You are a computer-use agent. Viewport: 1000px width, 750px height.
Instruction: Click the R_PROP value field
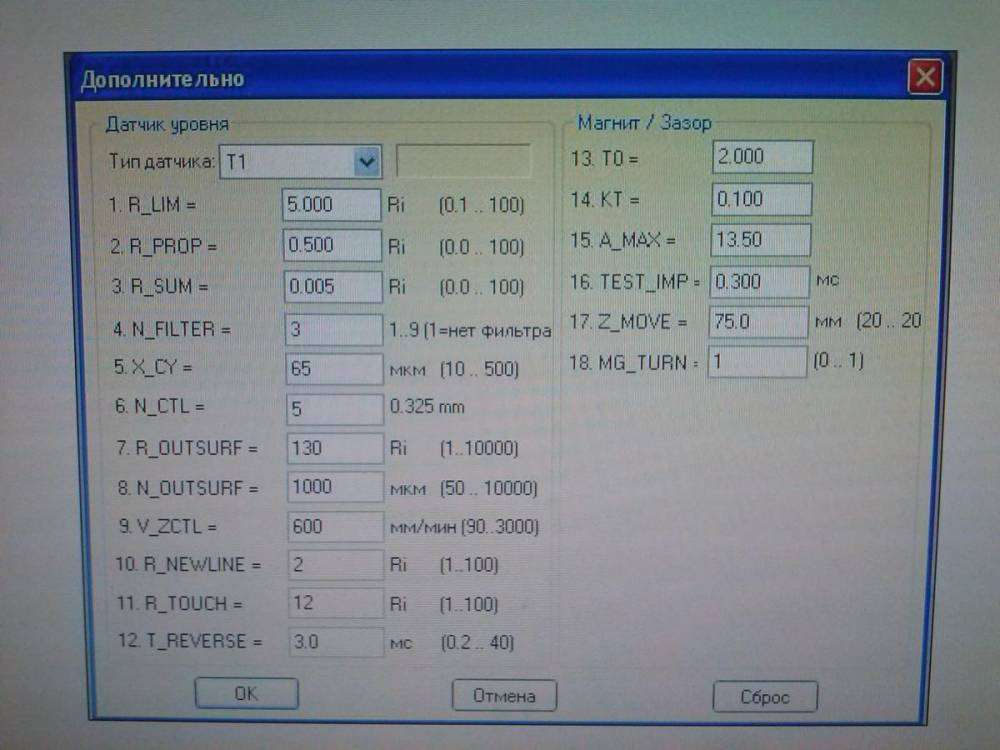pyautogui.click(x=332, y=245)
